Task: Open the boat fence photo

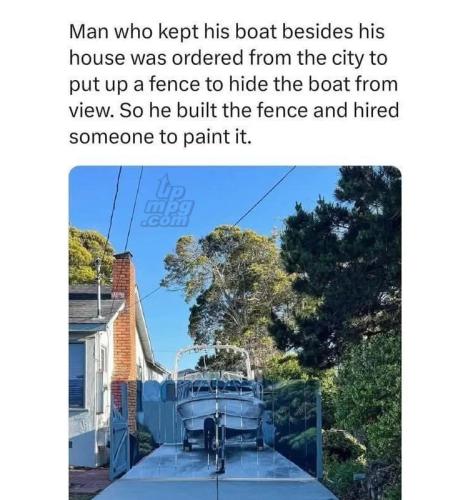Action: [x=235, y=333]
